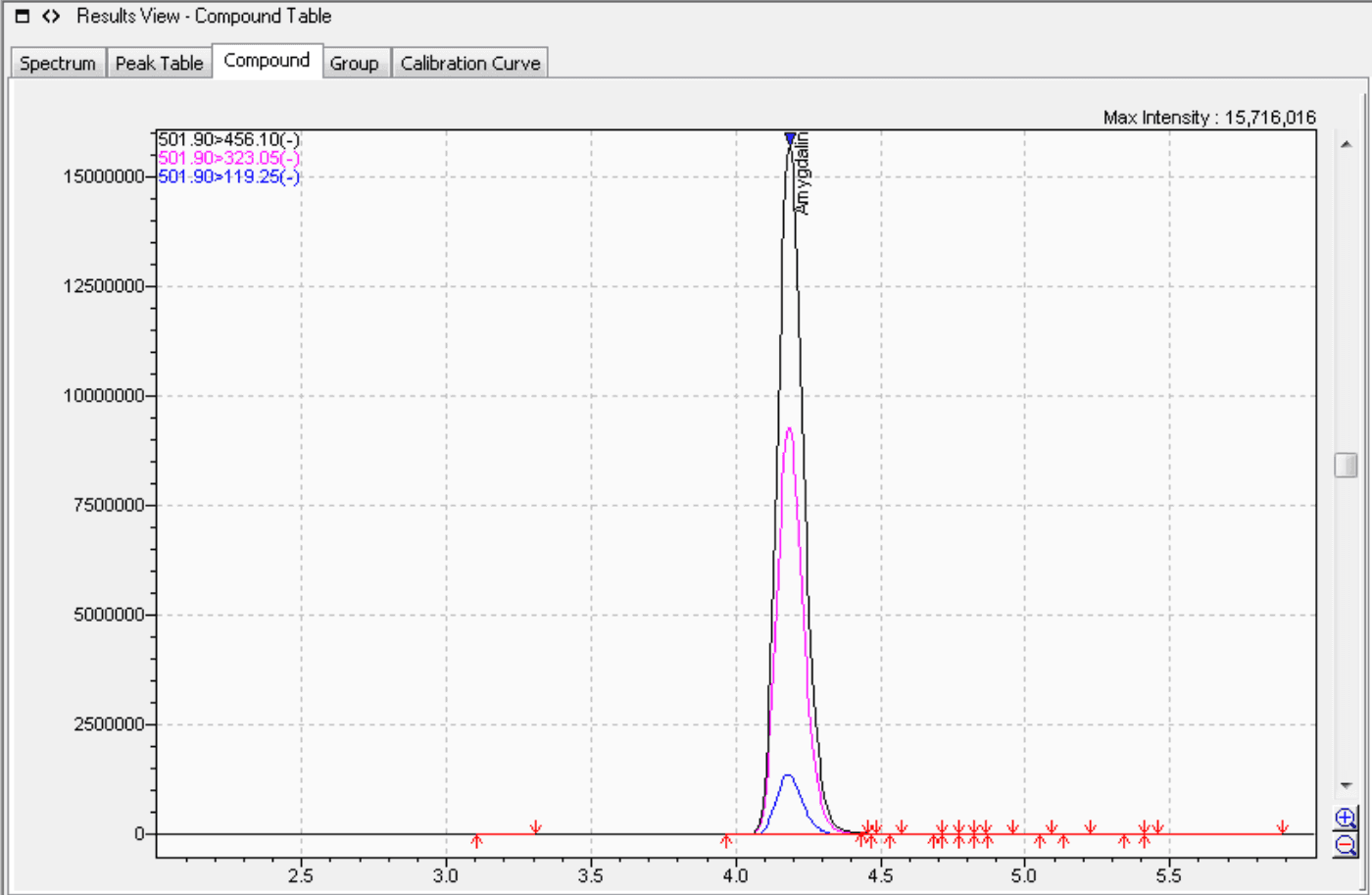Click the red peak marker near 3.3 minutes
The width and height of the screenshot is (1372, 895).
tap(535, 828)
